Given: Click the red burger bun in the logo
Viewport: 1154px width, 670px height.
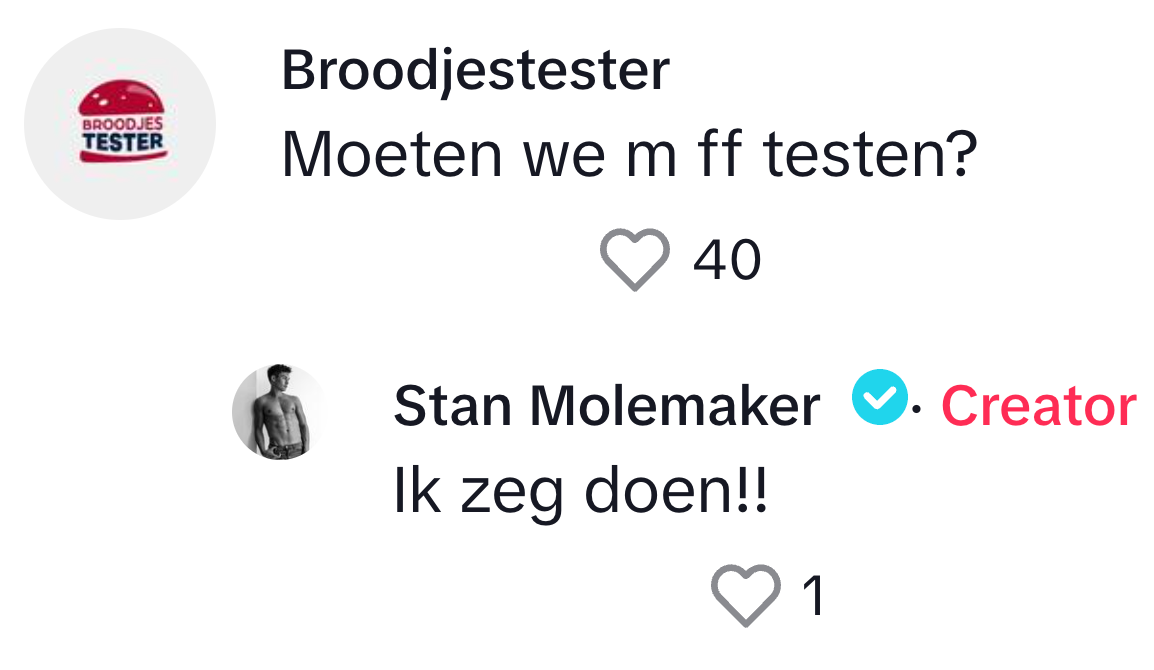Looking at the screenshot, I should point(121,100).
